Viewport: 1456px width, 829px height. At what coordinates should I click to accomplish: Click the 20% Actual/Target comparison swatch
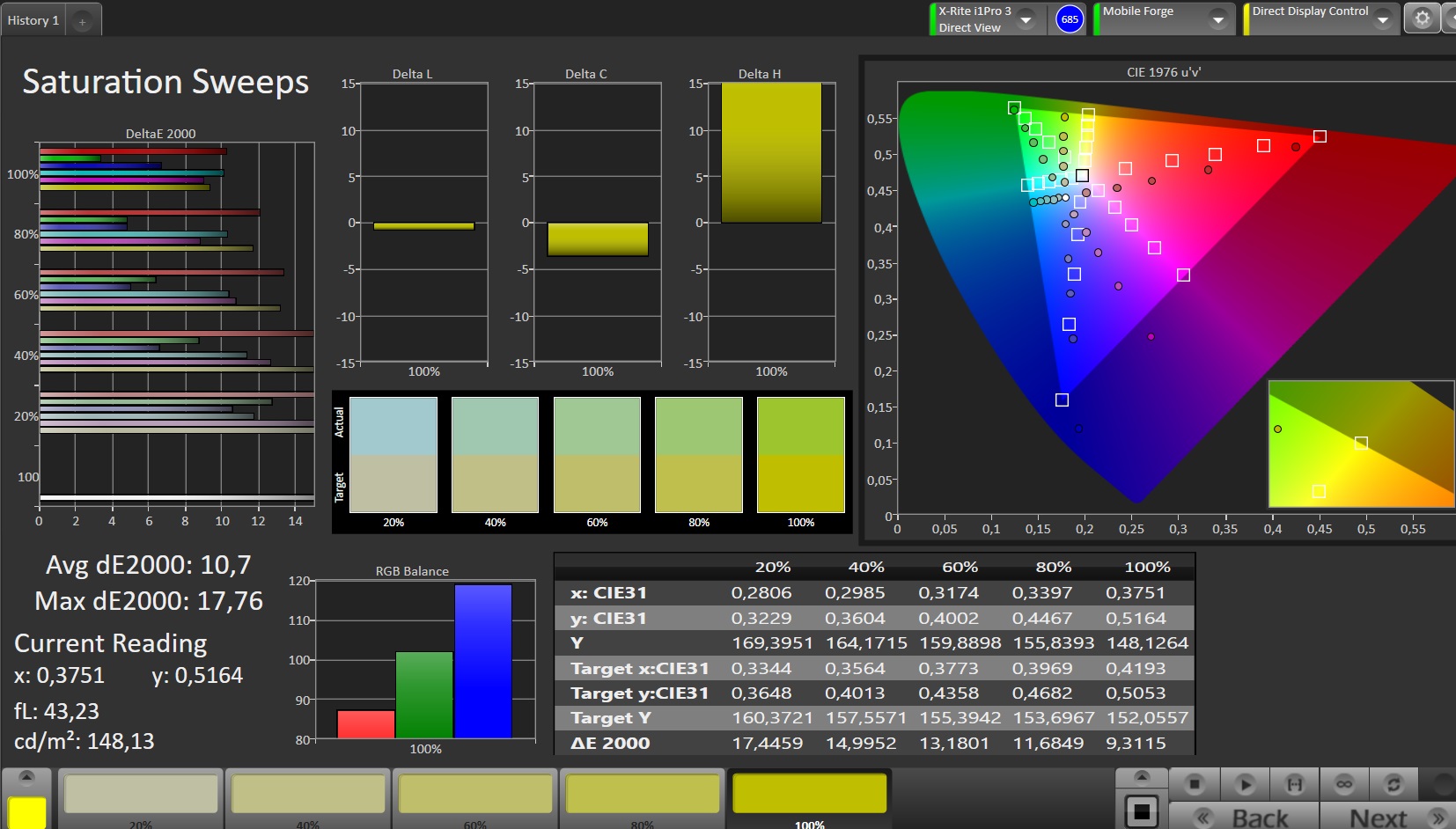pyautogui.click(x=393, y=454)
